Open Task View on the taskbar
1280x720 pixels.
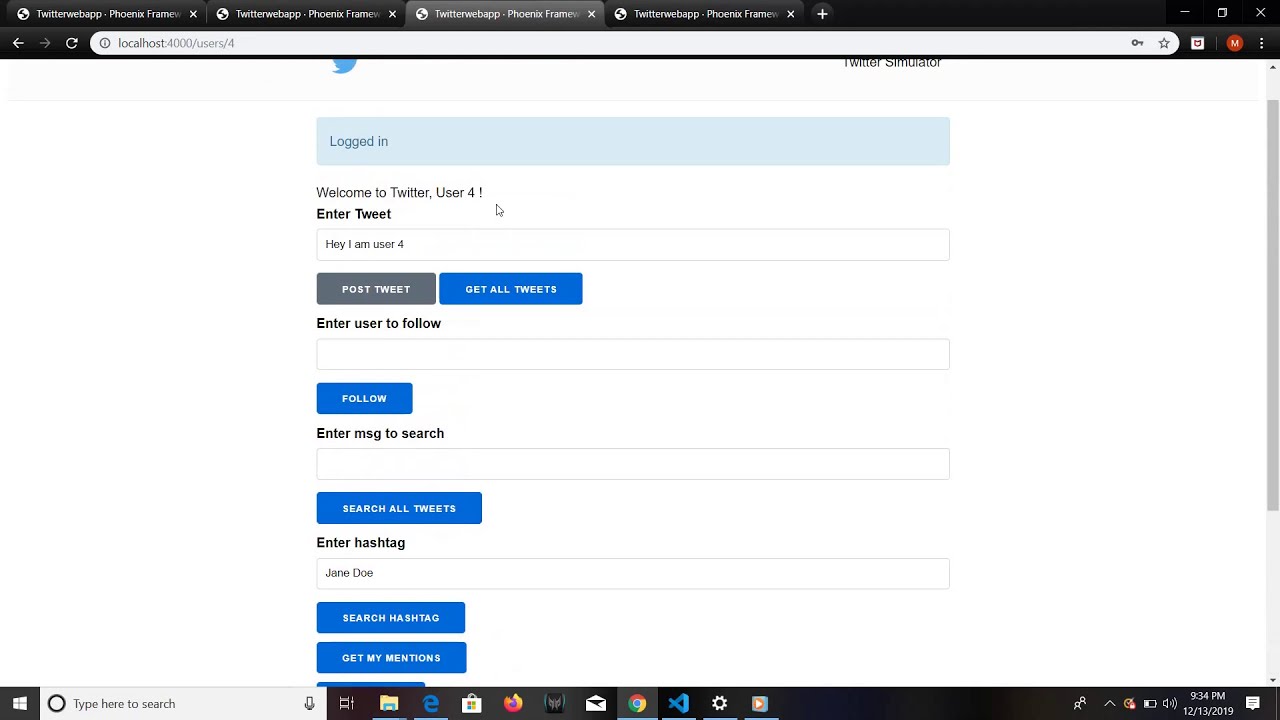tap(346, 704)
